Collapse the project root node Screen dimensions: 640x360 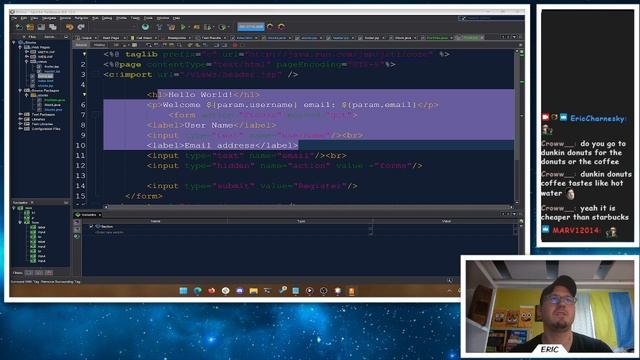pos(14,42)
